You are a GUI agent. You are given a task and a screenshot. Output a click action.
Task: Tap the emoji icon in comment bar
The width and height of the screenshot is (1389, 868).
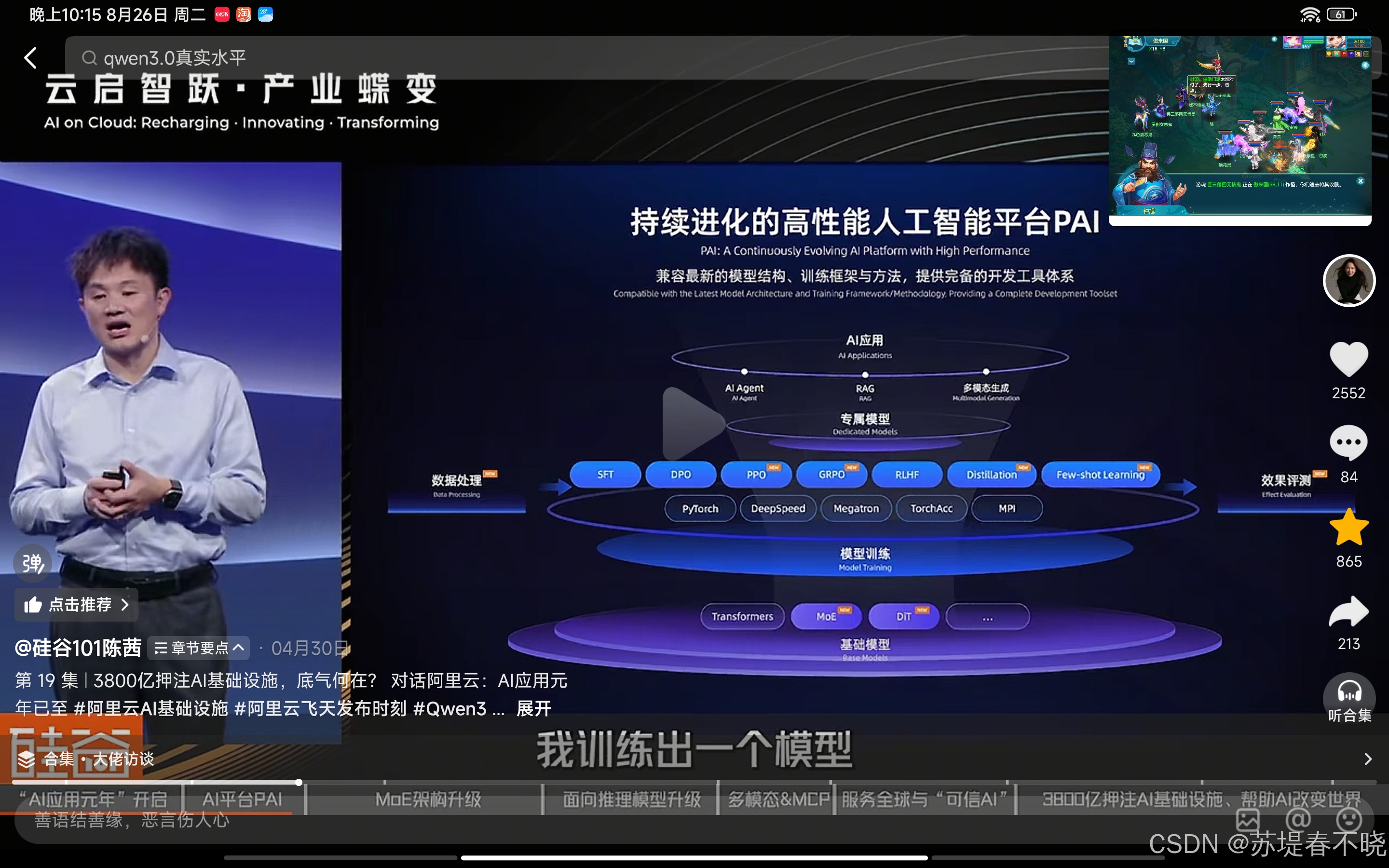coord(1349,820)
